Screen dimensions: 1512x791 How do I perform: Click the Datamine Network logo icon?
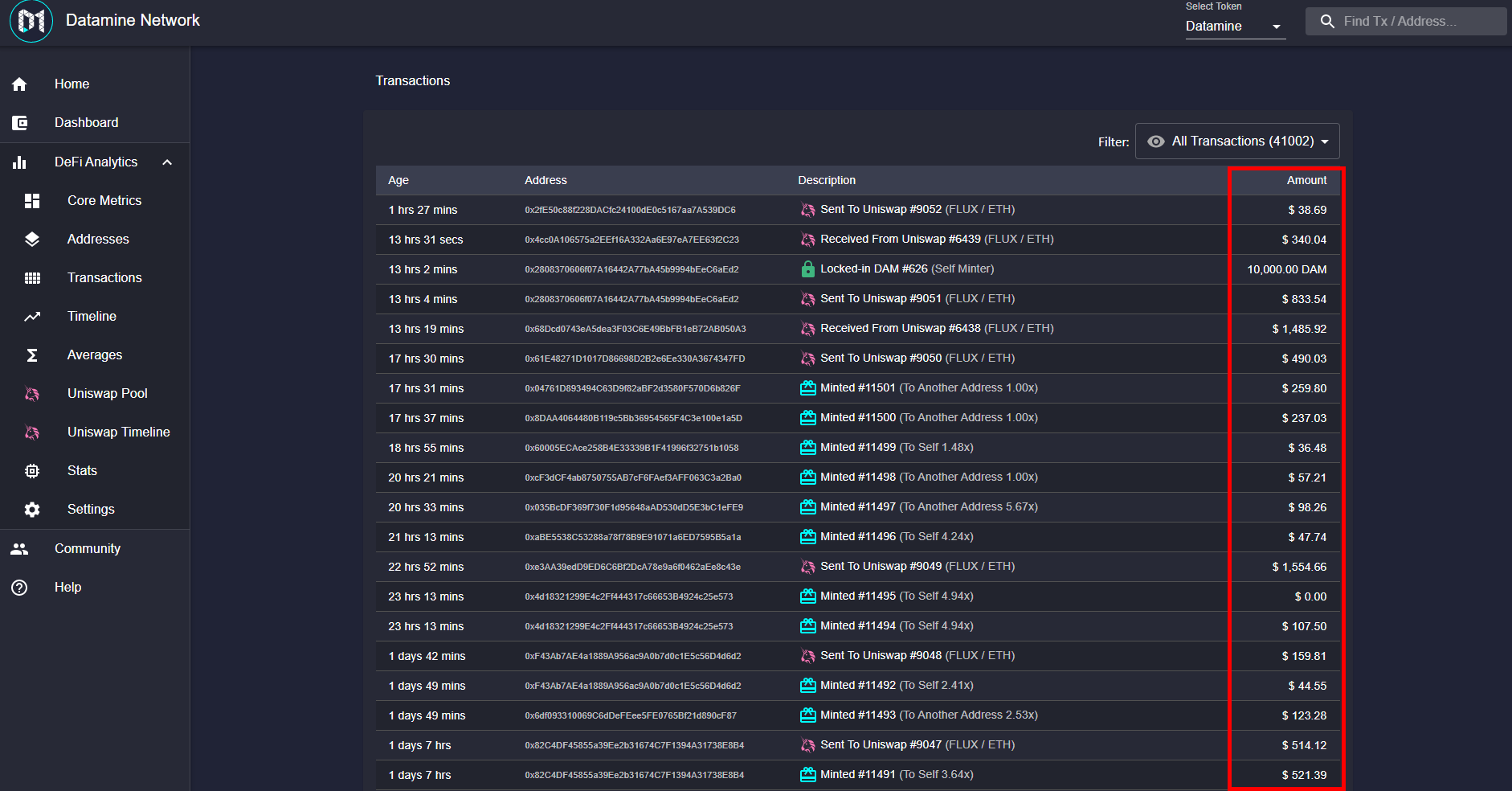pyautogui.click(x=31, y=21)
